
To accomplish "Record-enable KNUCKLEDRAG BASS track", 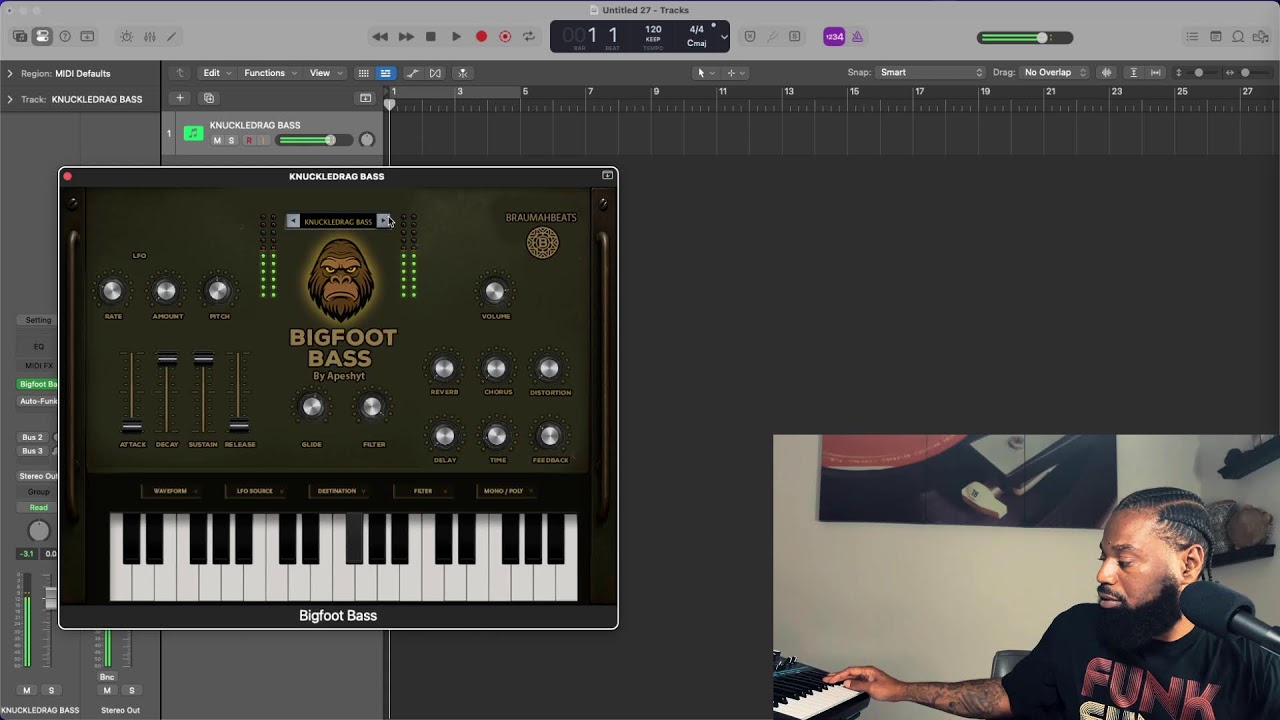I will point(249,141).
